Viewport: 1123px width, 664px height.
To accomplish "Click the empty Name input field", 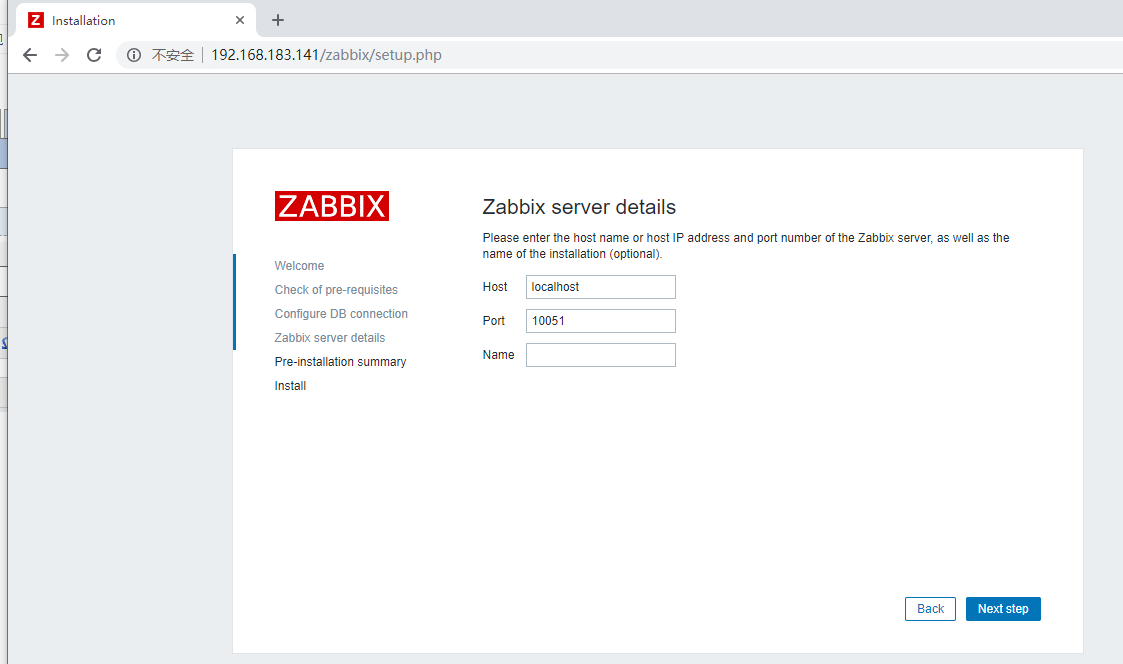I will point(600,355).
